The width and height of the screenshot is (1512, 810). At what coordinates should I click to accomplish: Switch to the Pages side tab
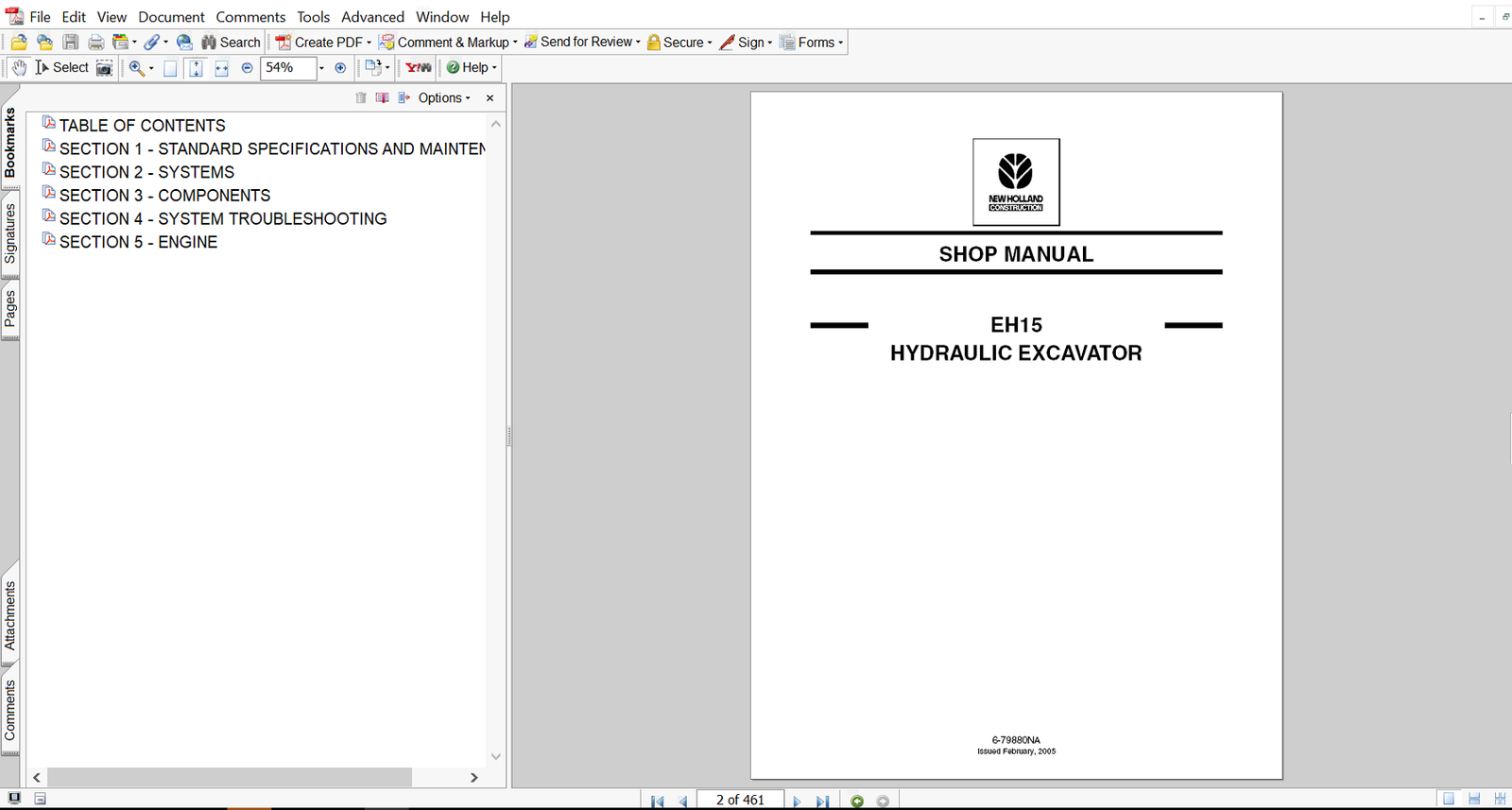(x=10, y=309)
